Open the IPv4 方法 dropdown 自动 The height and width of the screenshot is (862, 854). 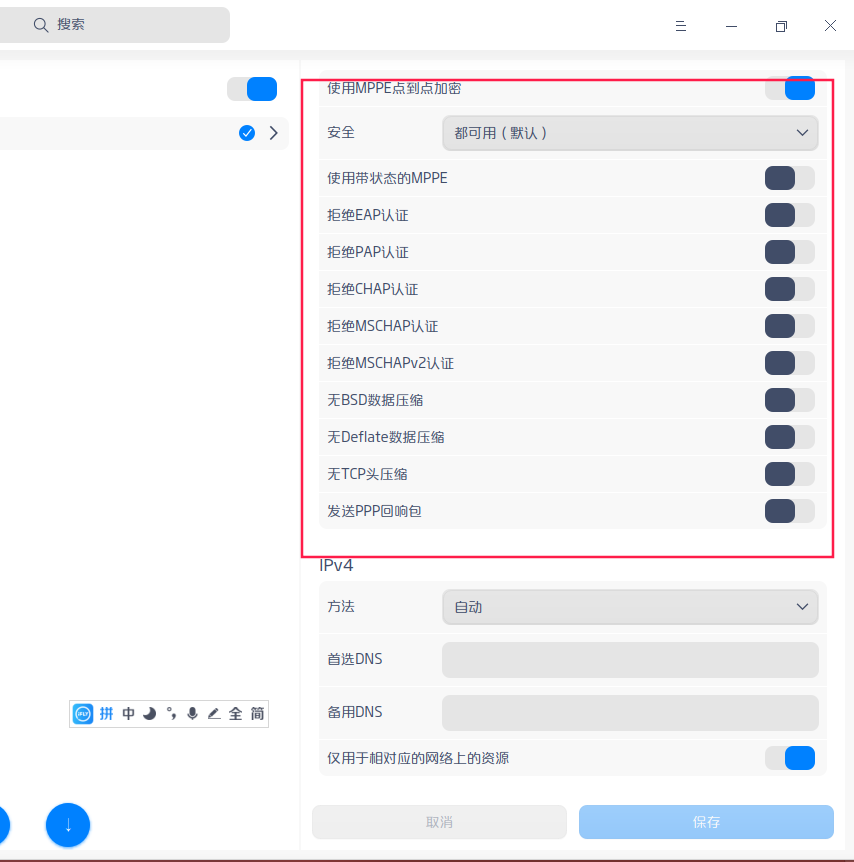tap(630, 607)
